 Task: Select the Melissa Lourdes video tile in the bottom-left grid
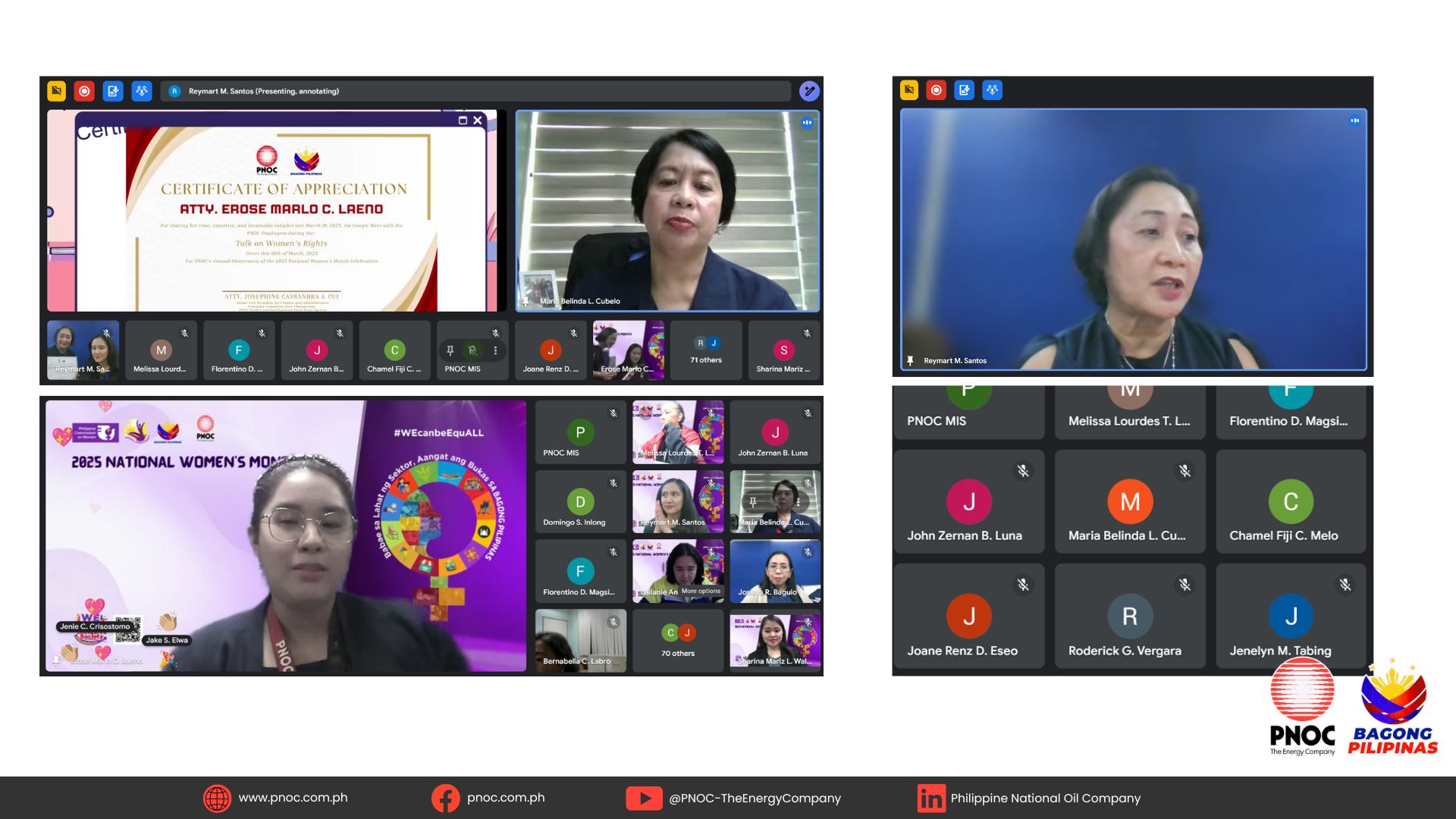678,432
